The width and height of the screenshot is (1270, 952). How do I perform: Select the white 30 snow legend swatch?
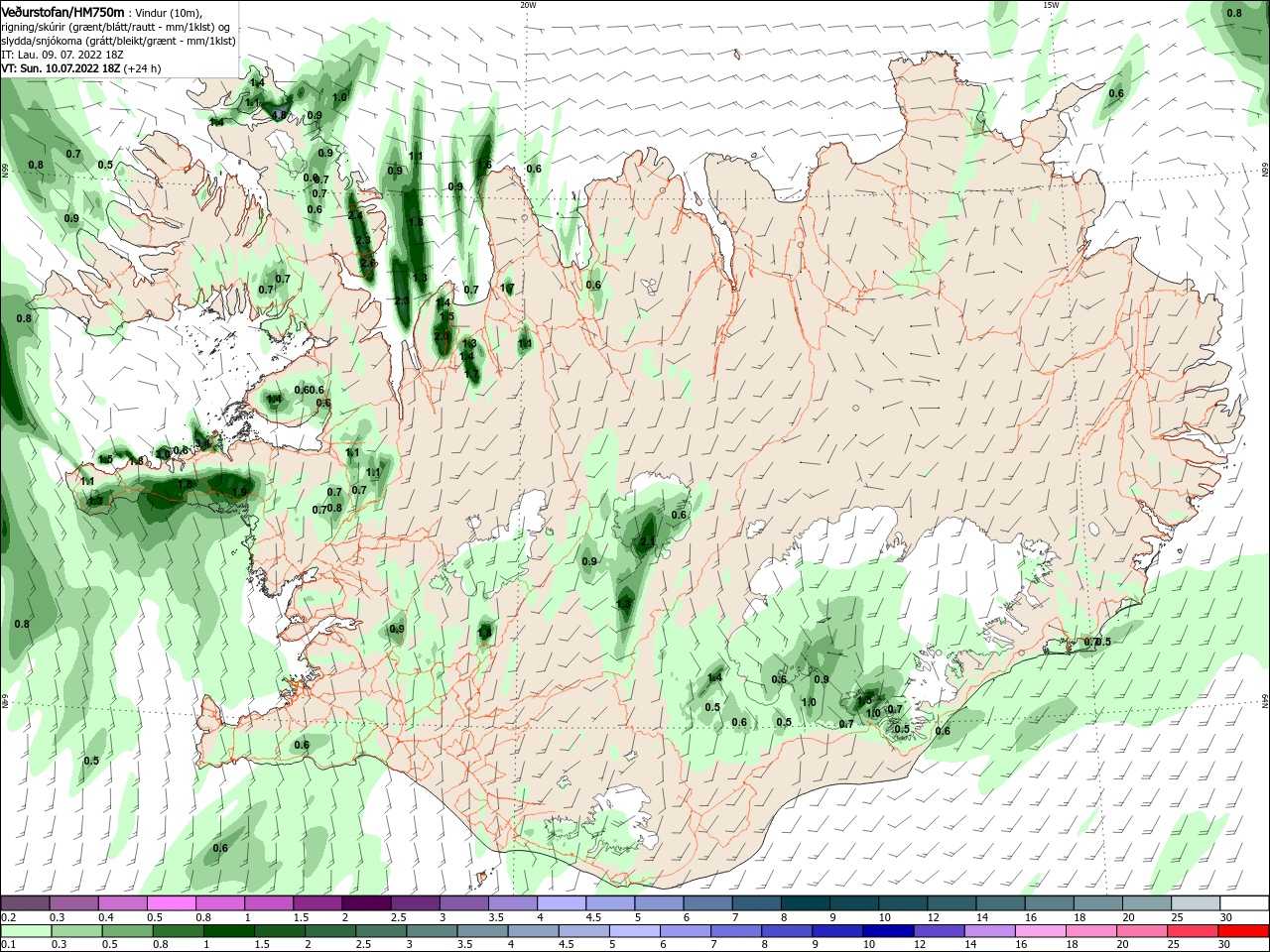coord(1243,903)
